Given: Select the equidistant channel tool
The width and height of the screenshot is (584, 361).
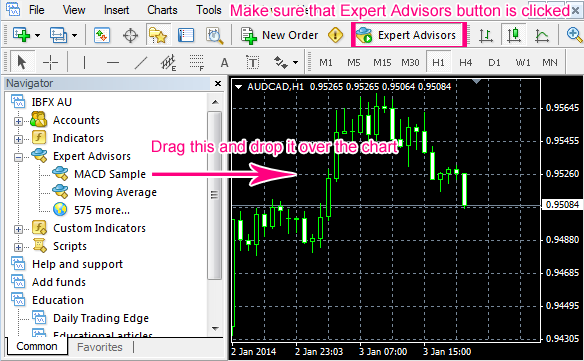Looking at the screenshot, I should pyautogui.click(x=168, y=63).
